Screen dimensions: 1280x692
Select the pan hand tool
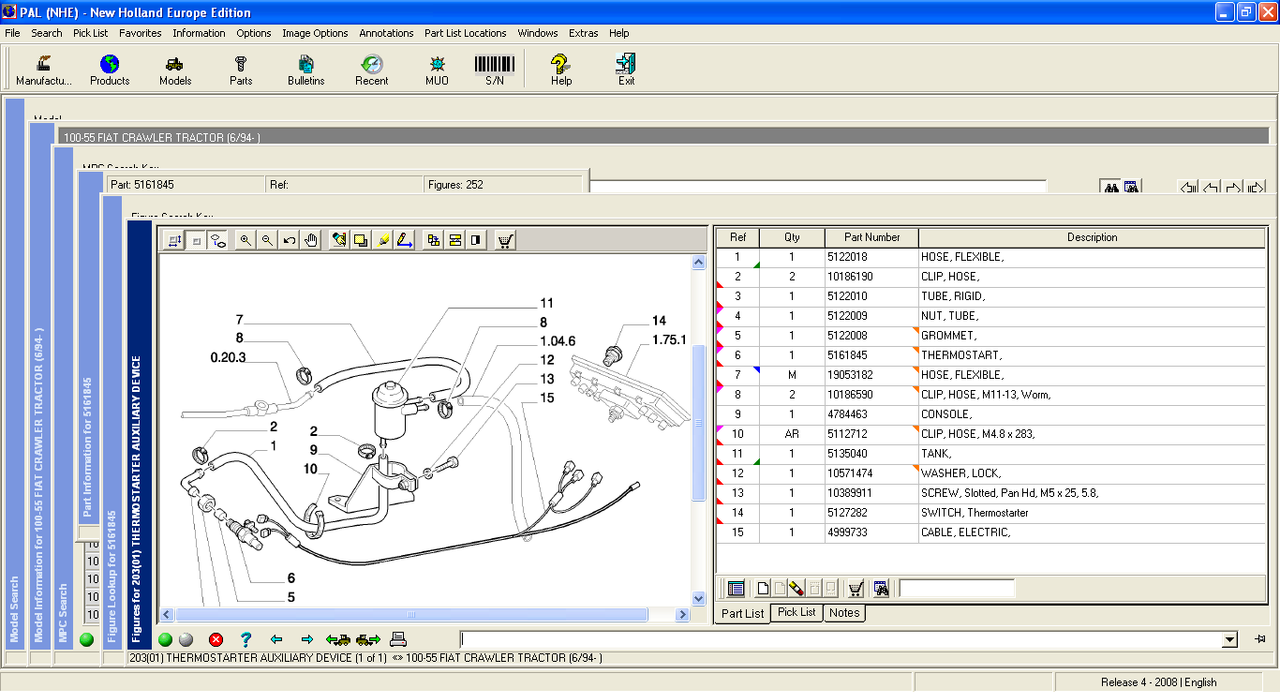[311, 240]
